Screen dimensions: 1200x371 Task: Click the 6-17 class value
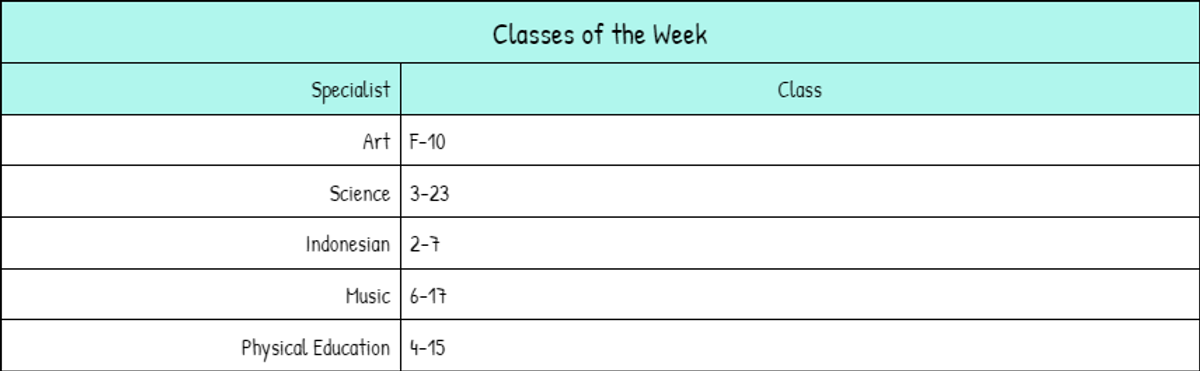427,297
